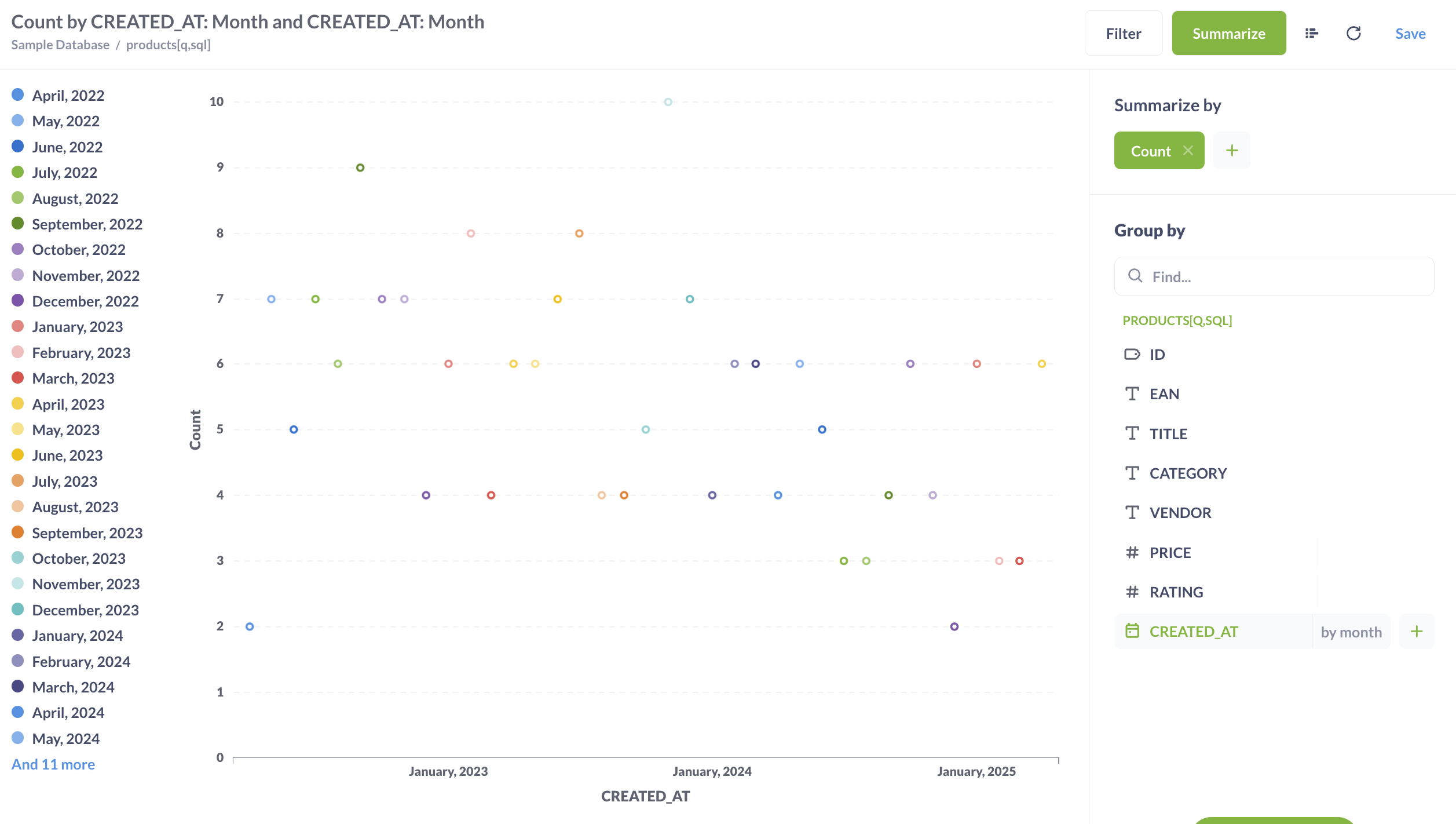Image resolution: width=1456 pixels, height=824 pixels.
Task: Open the Summarize sidebar
Action: tap(1229, 33)
